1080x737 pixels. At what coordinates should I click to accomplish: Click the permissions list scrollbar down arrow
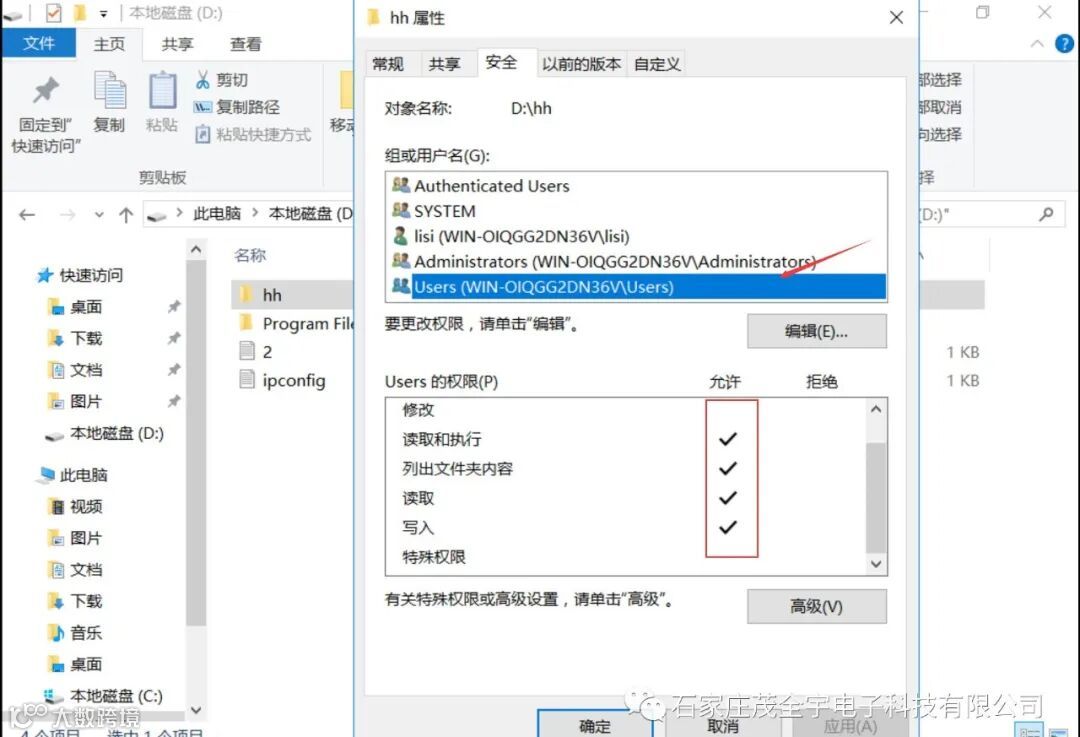876,564
